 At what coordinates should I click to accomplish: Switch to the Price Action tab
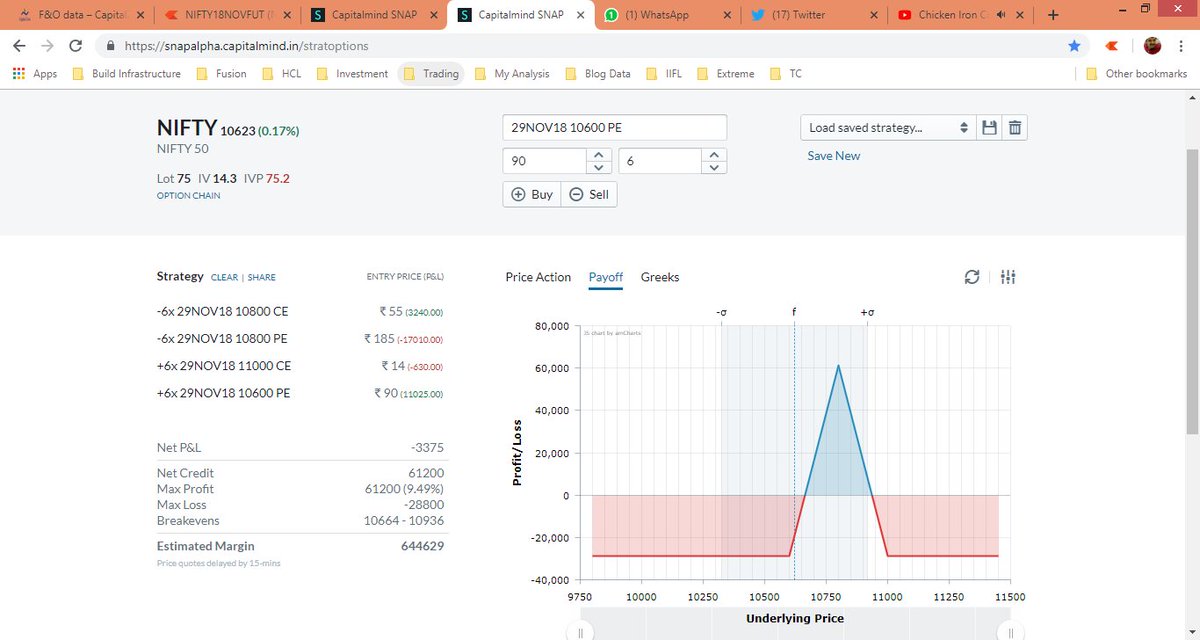point(538,277)
